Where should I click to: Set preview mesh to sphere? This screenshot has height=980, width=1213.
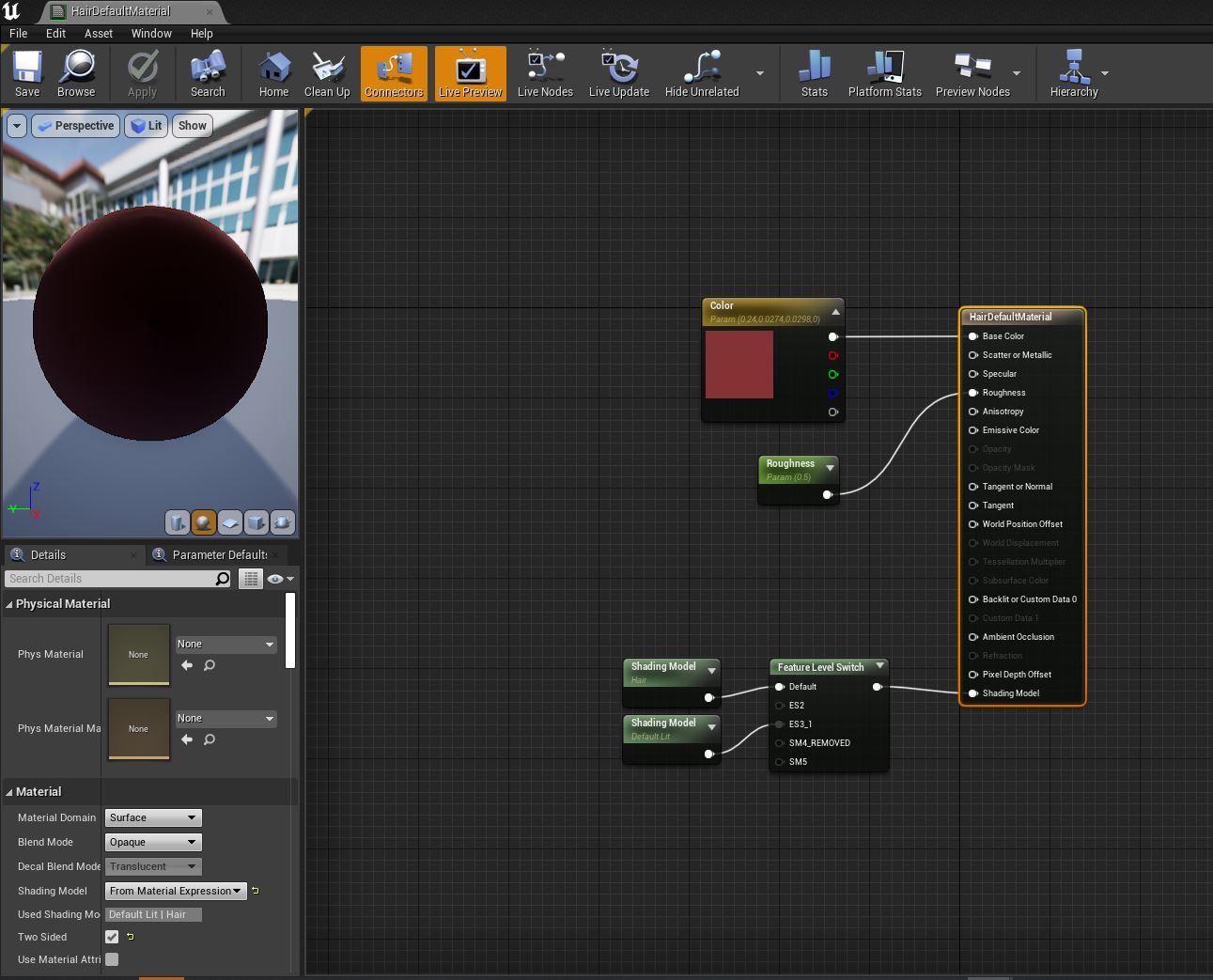pyautogui.click(x=204, y=522)
